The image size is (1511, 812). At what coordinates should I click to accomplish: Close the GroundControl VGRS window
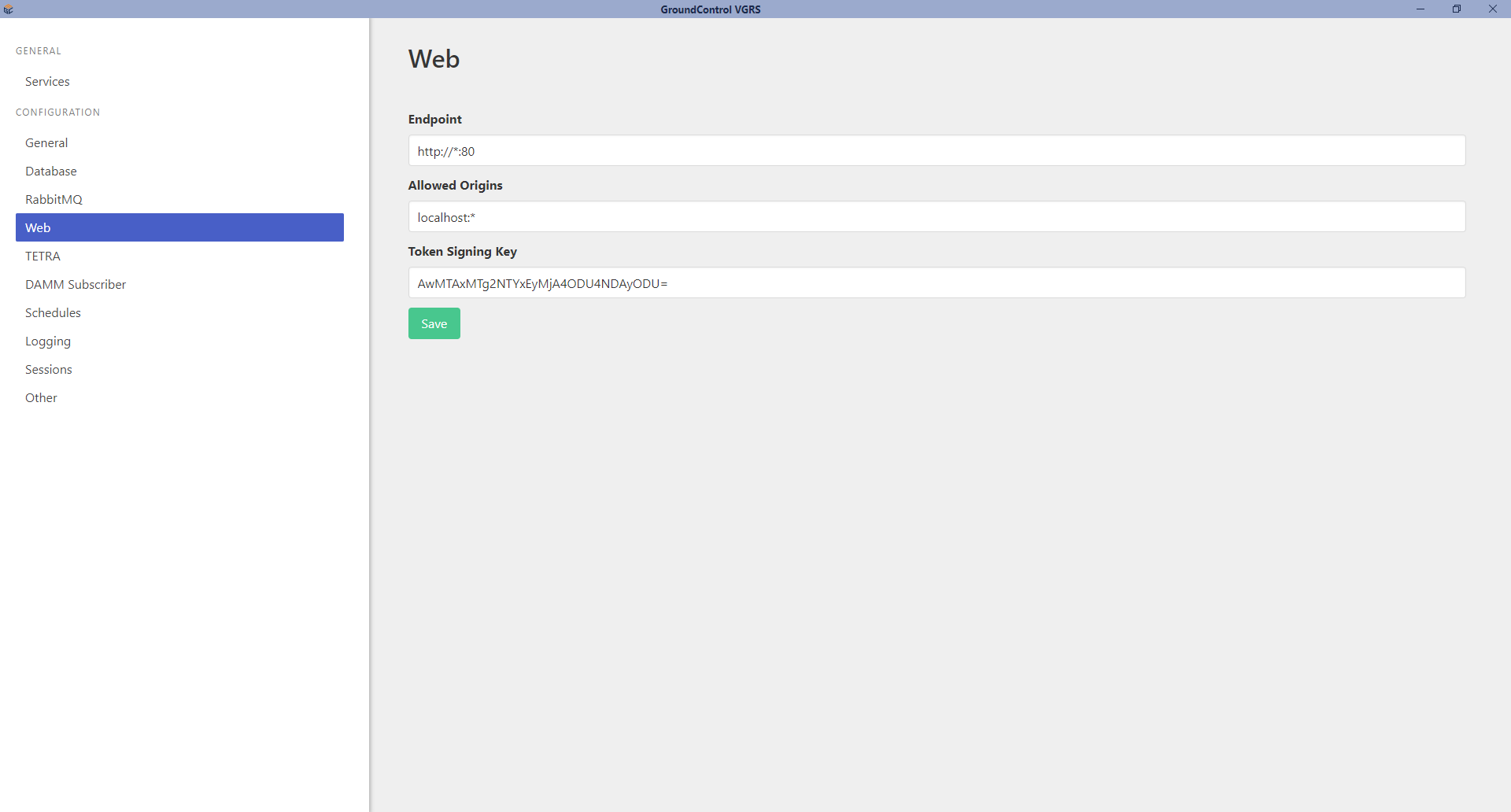(x=1493, y=9)
